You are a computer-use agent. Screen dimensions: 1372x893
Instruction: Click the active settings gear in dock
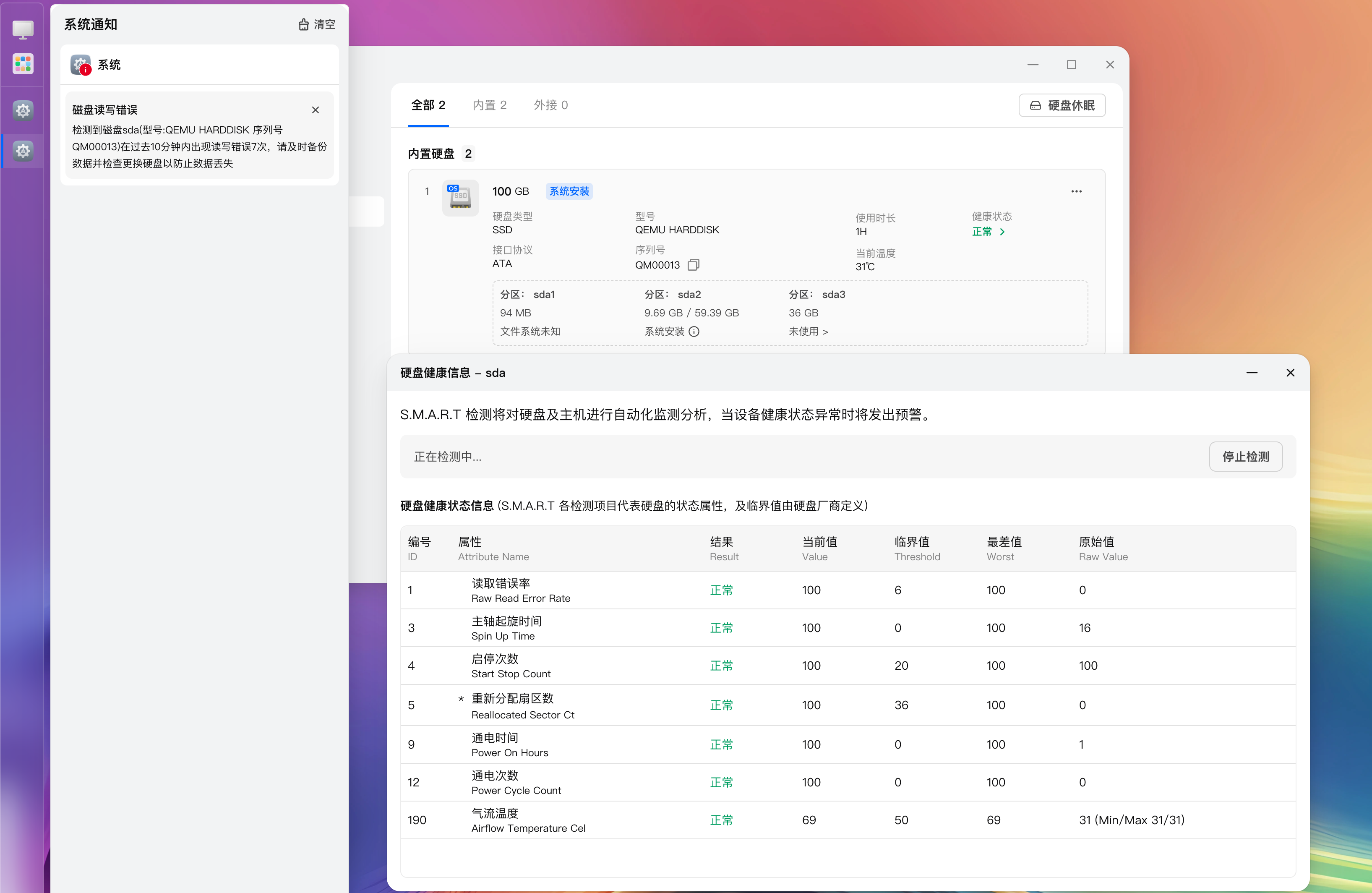tap(23, 151)
